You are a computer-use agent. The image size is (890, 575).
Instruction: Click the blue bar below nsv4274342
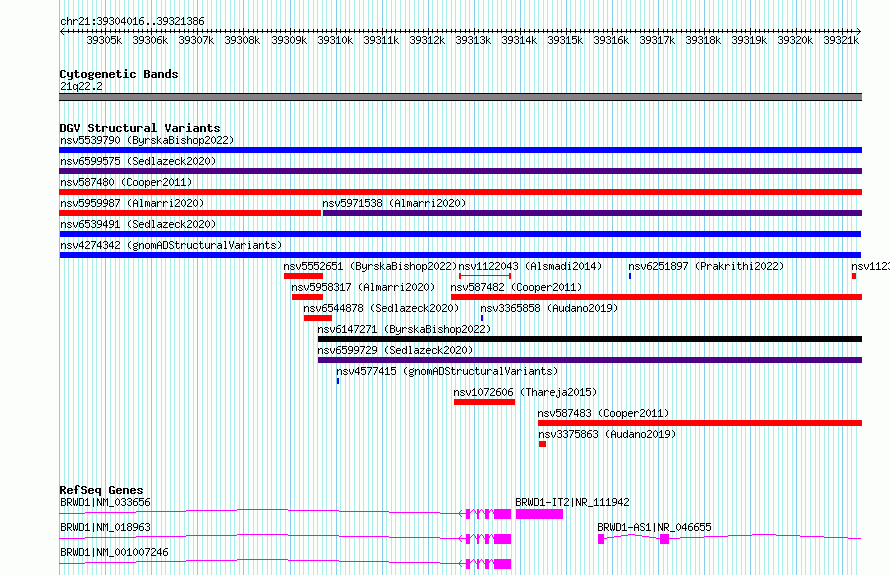point(460,255)
